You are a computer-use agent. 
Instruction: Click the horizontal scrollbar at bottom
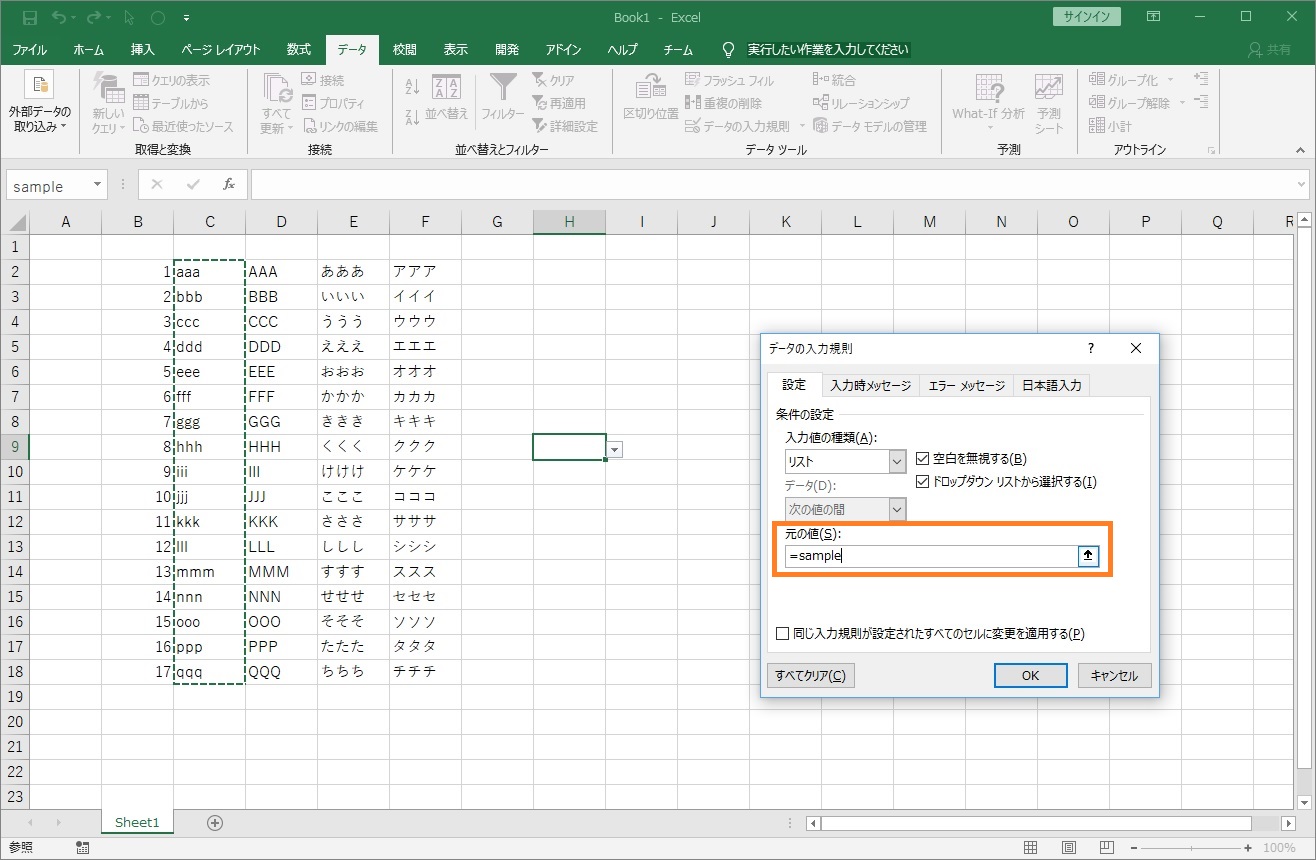pyautogui.click(x=1035, y=823)
